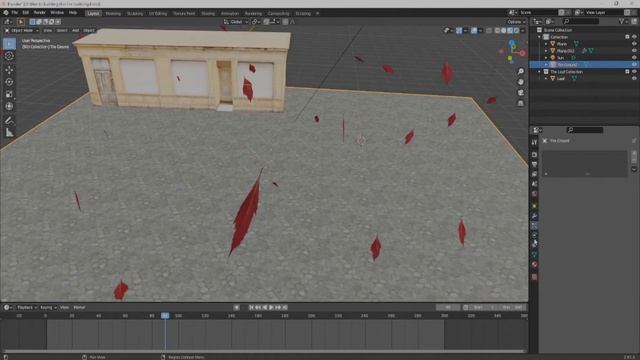Click the viewport pan hand gizmo
This screenshot has width=640, height=360.
tap(521, 82)
